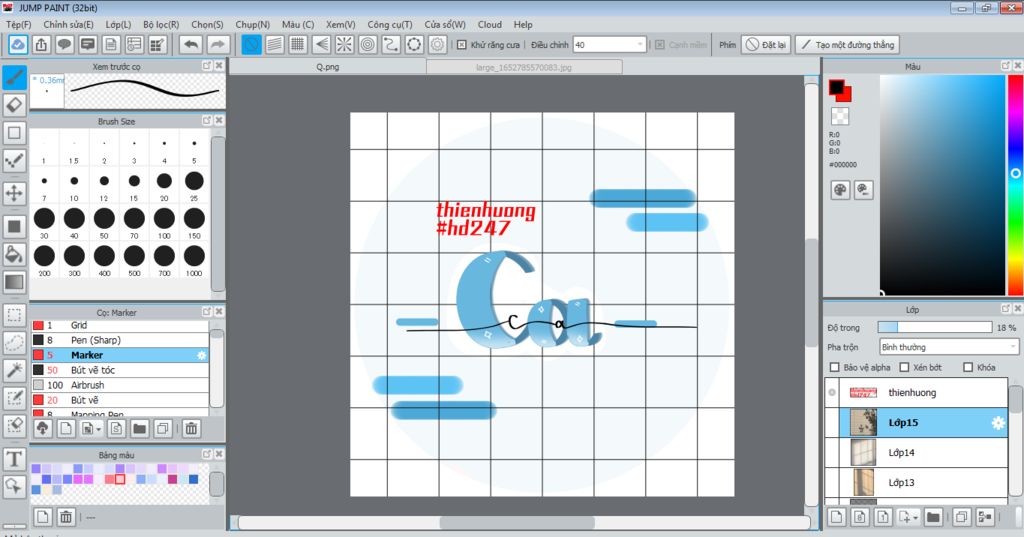Choose brush size 100
This screenshot has width=1024, height=537.
click(x=164, y=222)
